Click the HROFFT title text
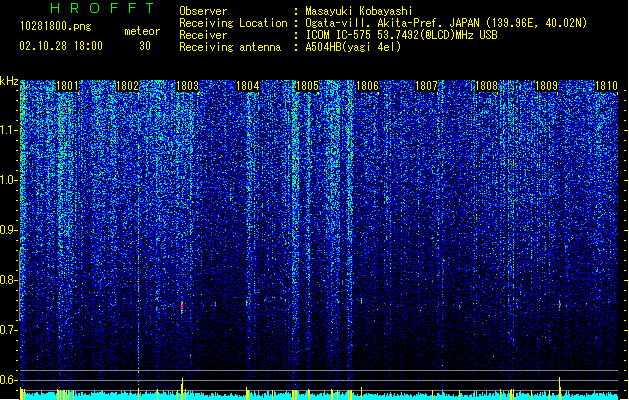Screen dimensions: 629x400 pyautogui.click(x=102, y=8)
